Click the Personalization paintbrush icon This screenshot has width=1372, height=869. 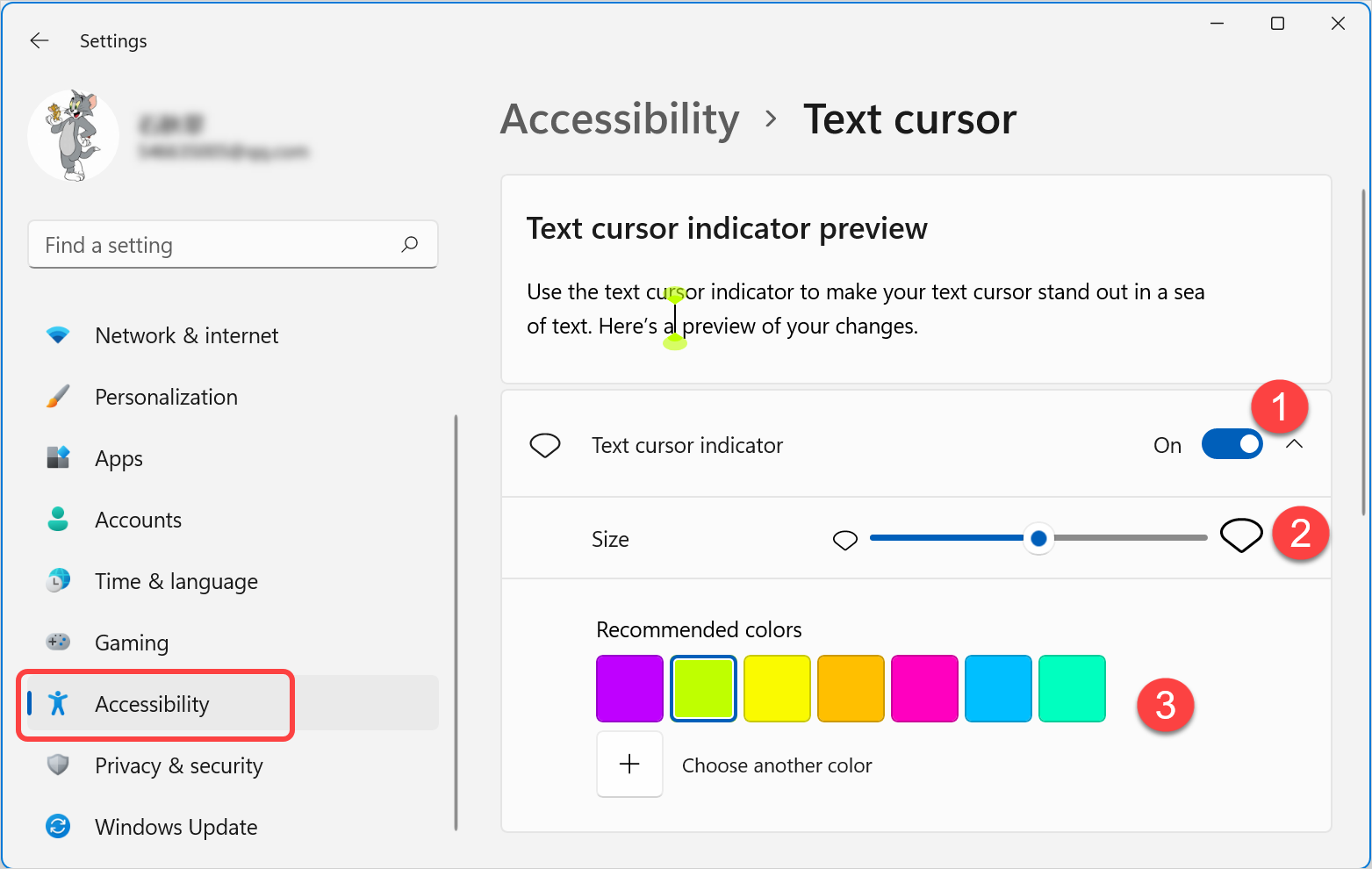(58, 397)
